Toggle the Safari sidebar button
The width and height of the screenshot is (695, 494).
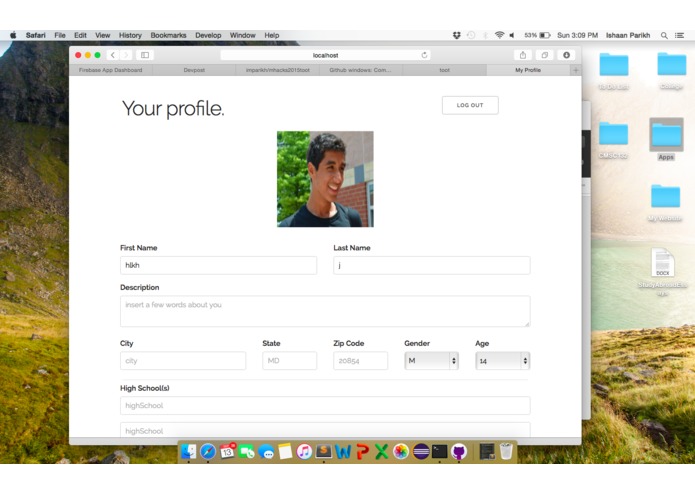145,55
